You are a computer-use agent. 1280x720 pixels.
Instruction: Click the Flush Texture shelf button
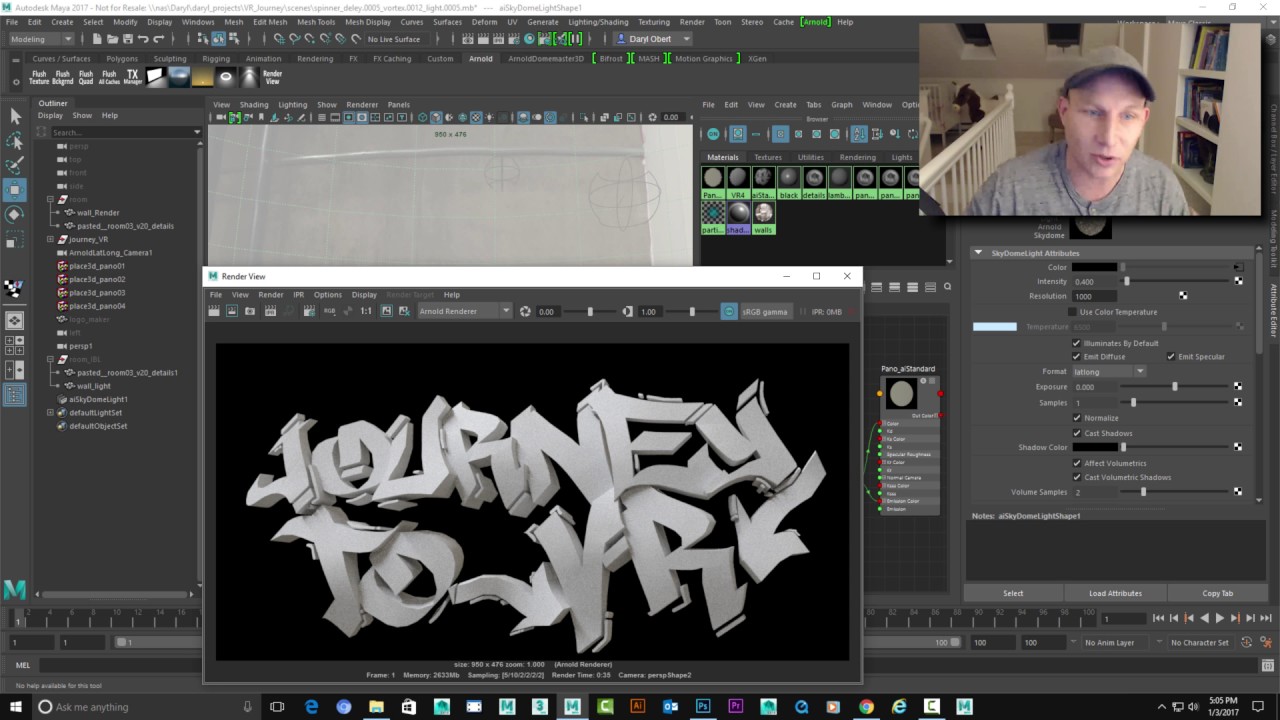coord(39,77)
